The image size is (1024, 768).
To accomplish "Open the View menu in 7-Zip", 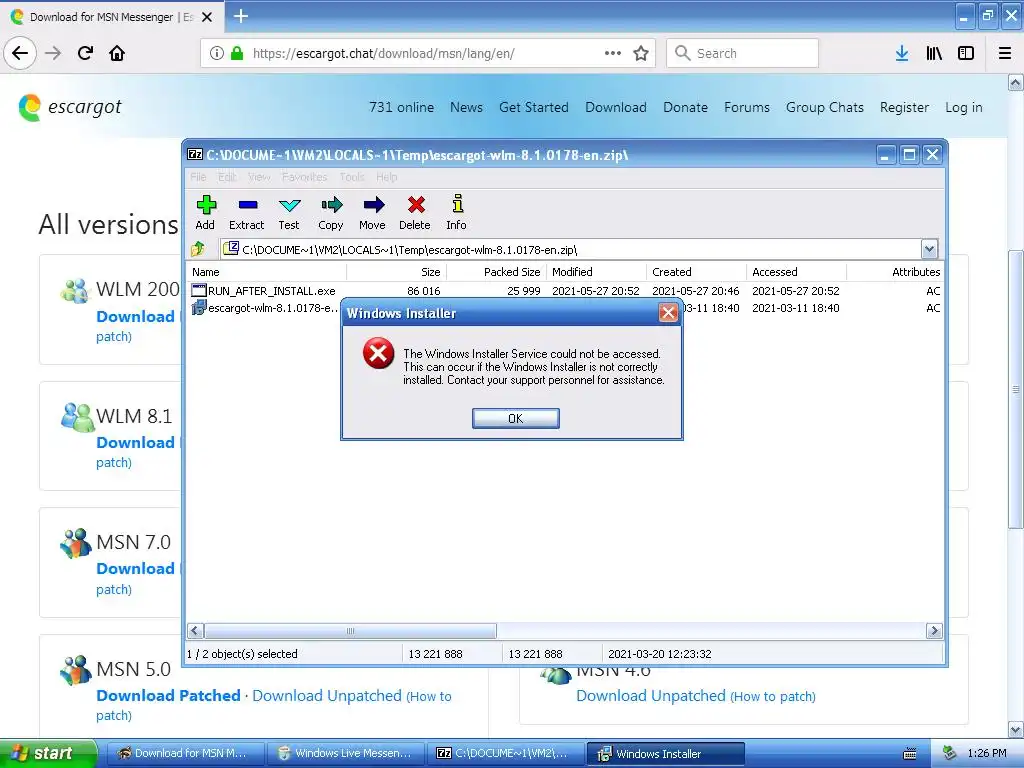I will 259,177.
